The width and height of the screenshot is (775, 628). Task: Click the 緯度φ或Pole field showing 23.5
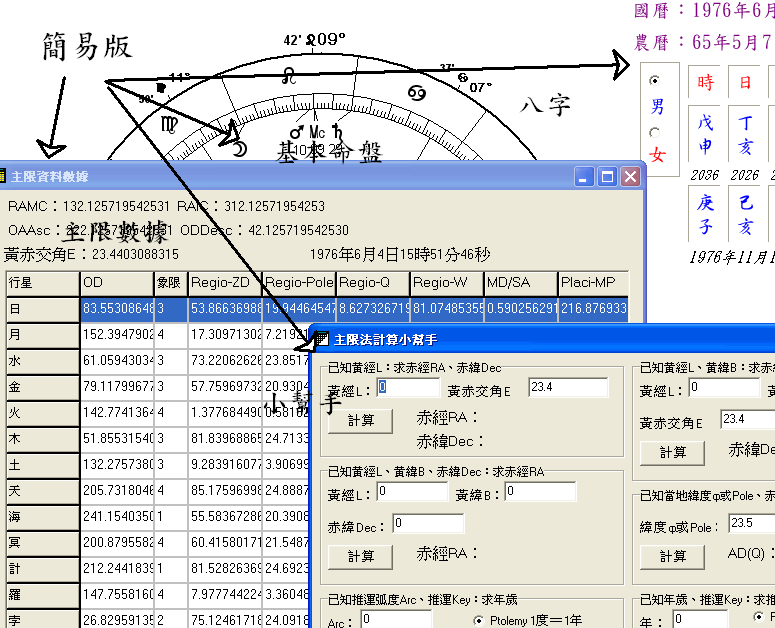click(x=752, y=523)
